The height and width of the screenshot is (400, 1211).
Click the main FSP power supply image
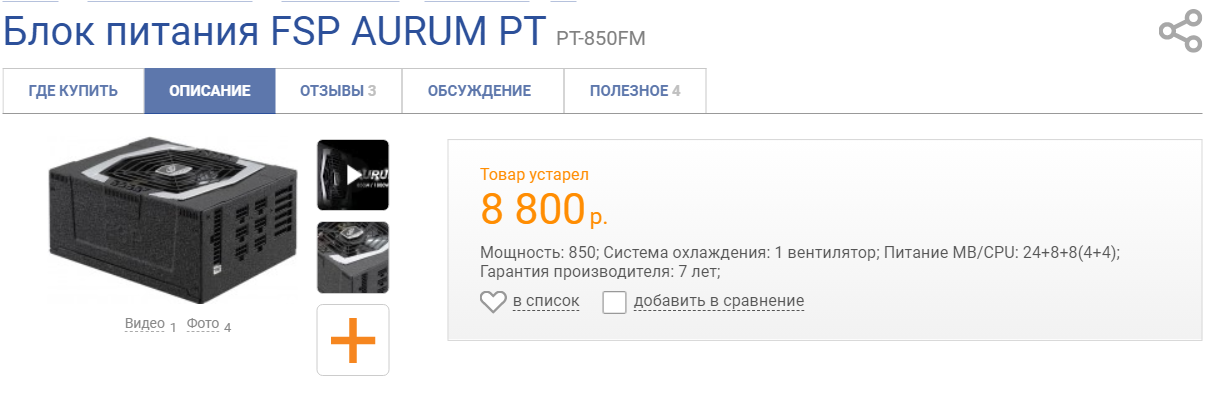coord(171,219)
